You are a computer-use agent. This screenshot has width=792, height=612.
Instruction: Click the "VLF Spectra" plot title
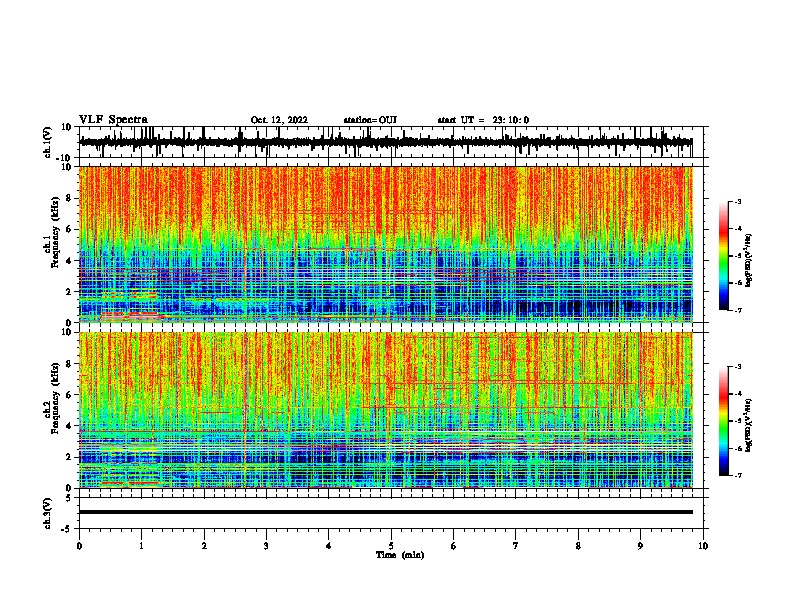[x=113, y=120]
